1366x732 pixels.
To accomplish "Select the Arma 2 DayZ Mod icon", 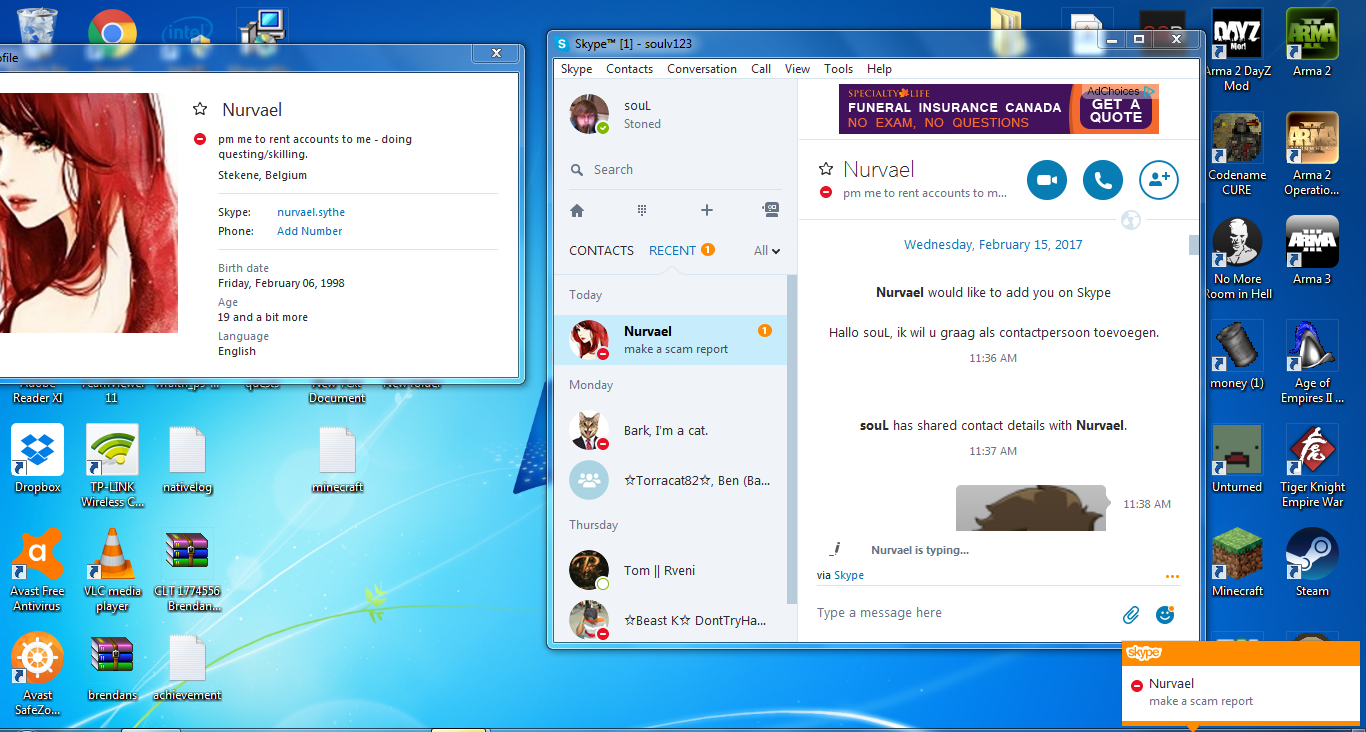I will click(1238, 50).
